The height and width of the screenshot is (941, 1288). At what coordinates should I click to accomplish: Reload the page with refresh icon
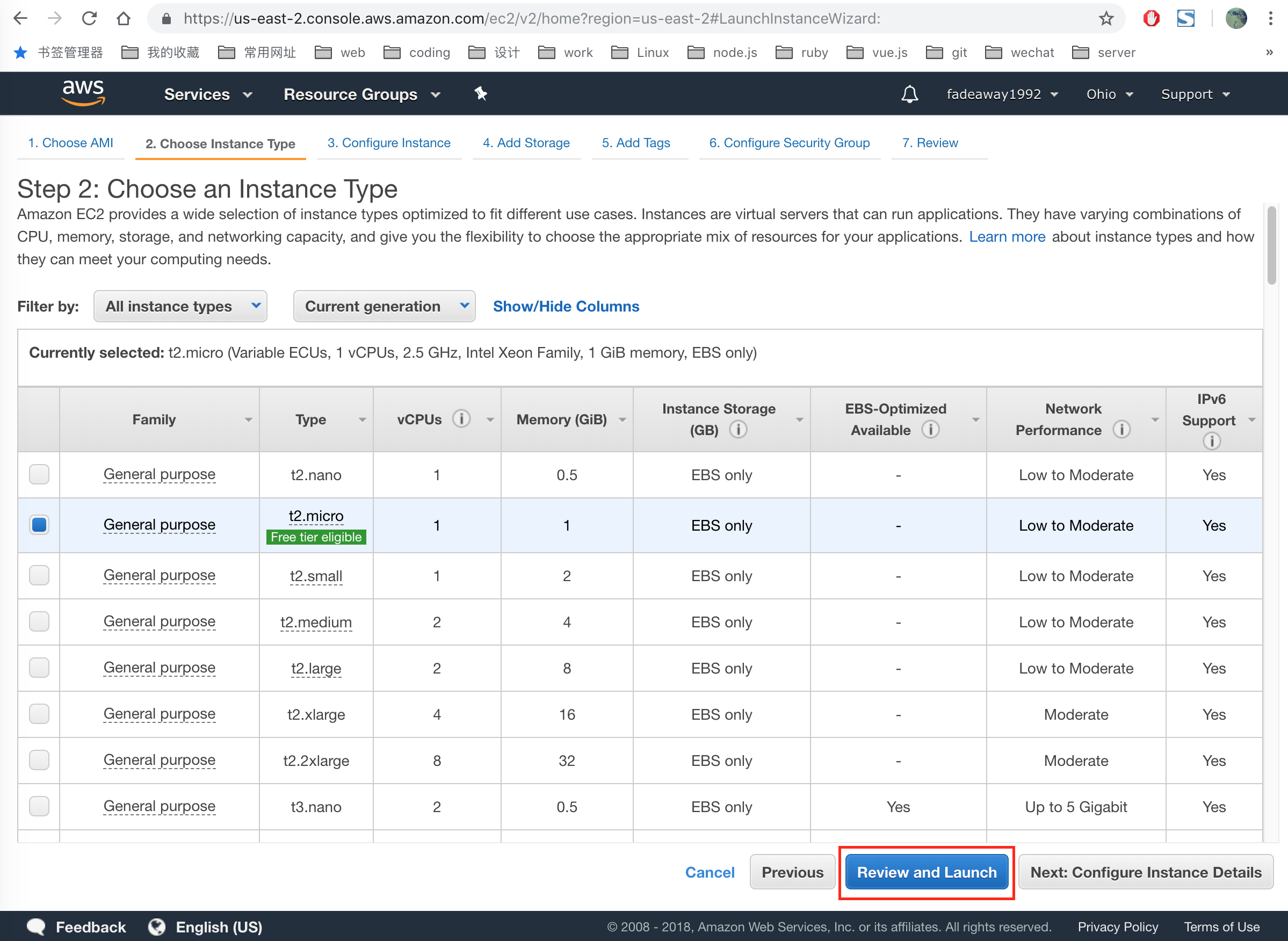tap(89, 19)
